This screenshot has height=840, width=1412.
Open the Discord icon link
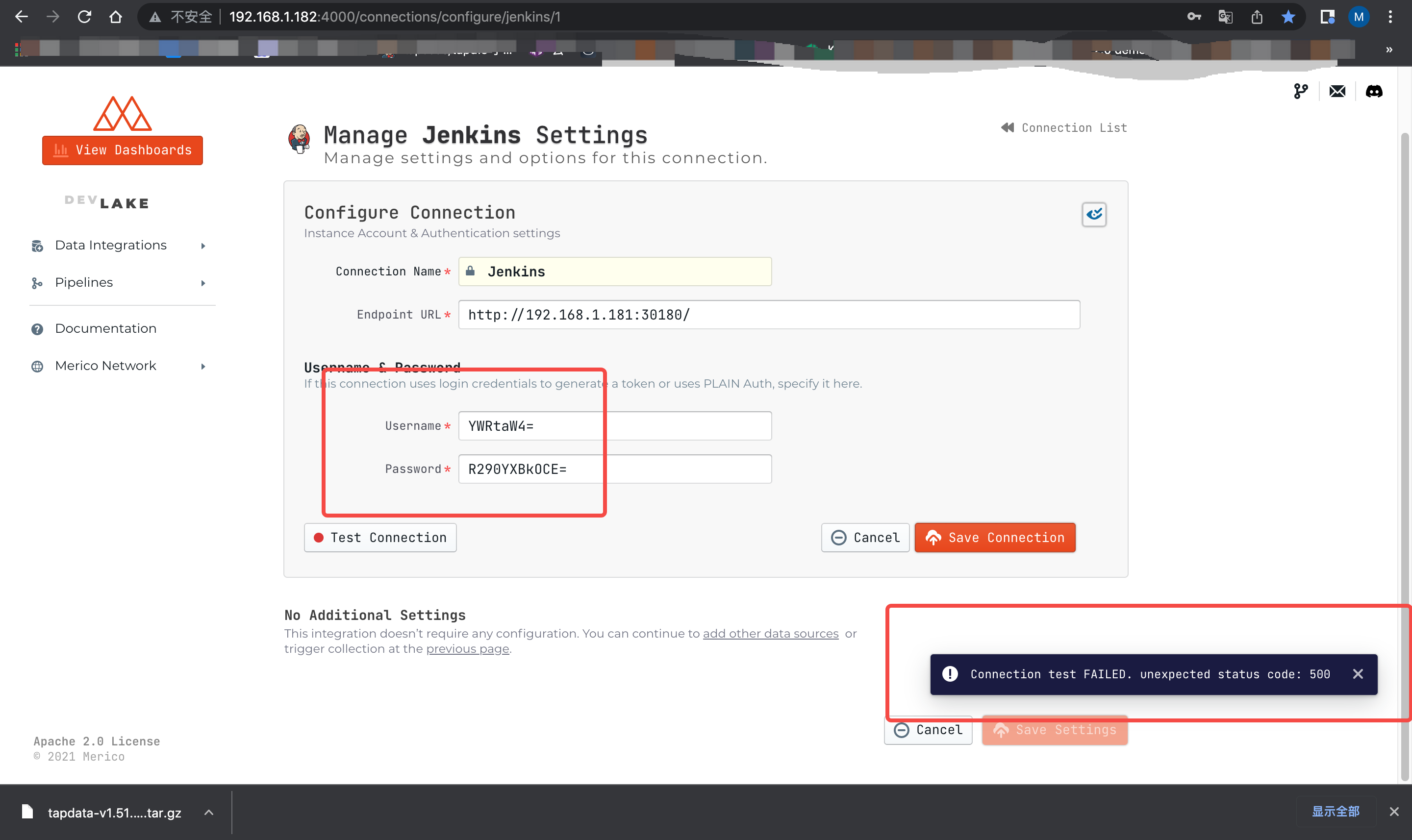click(1373, 91)
